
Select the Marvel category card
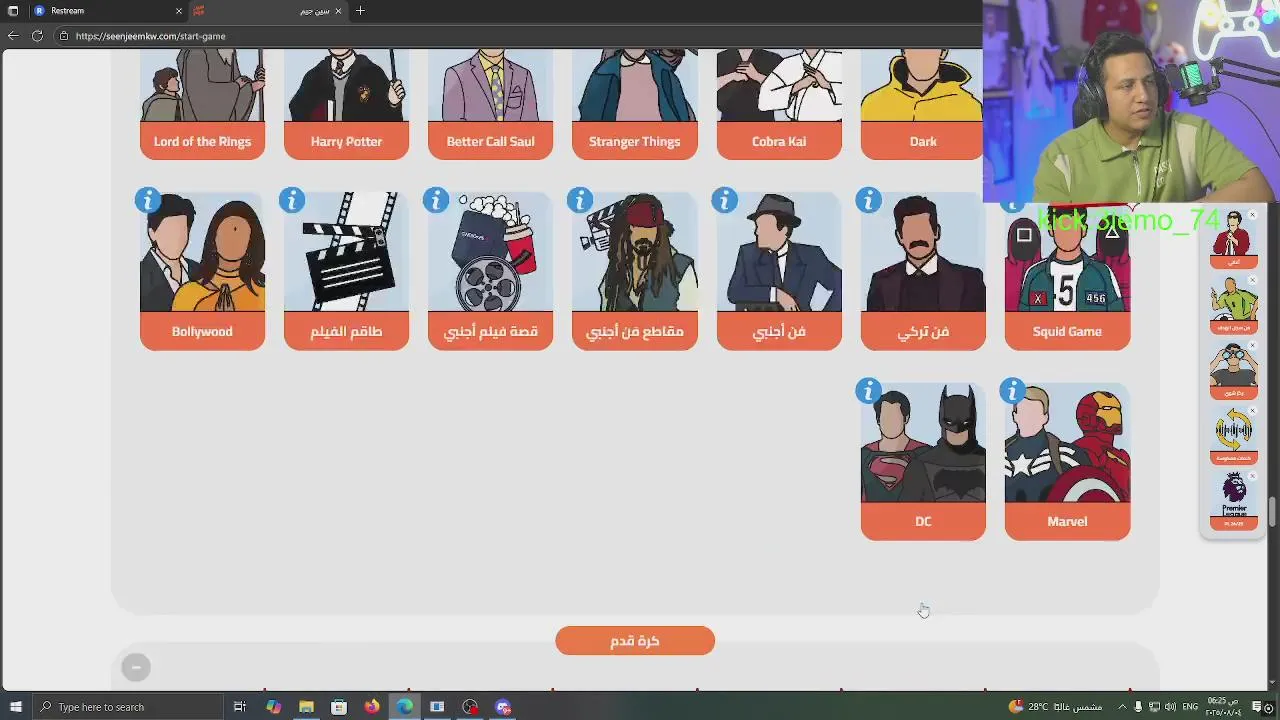point(1067,461)
